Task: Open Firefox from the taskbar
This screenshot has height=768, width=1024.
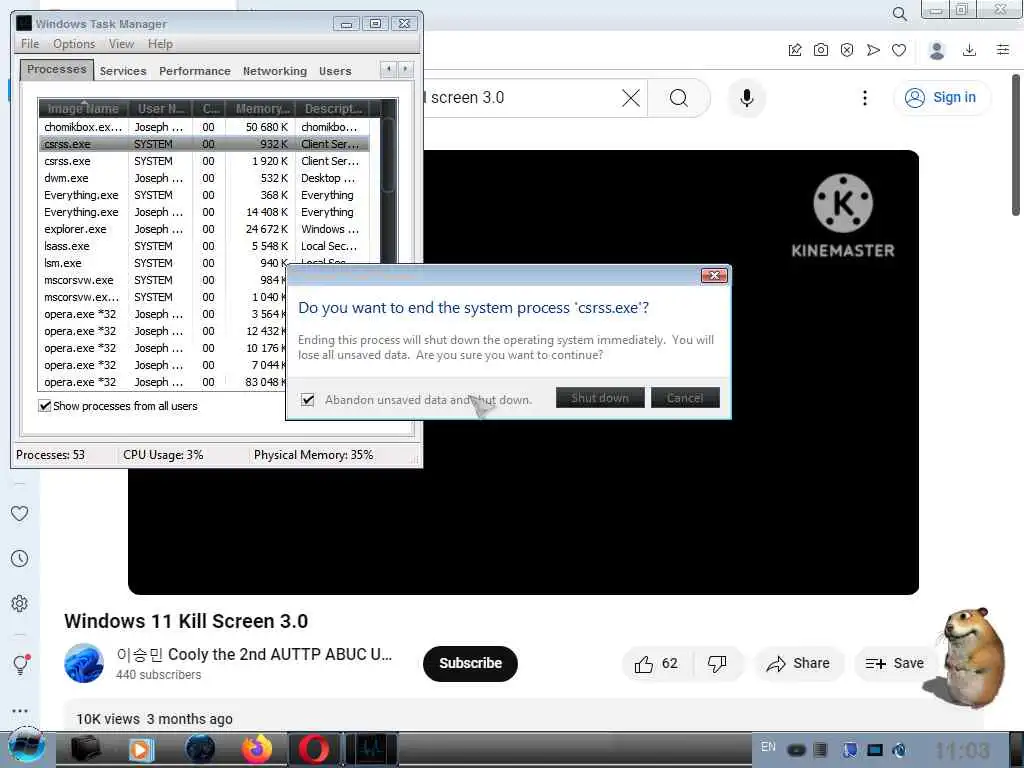Action: point(257,749)
